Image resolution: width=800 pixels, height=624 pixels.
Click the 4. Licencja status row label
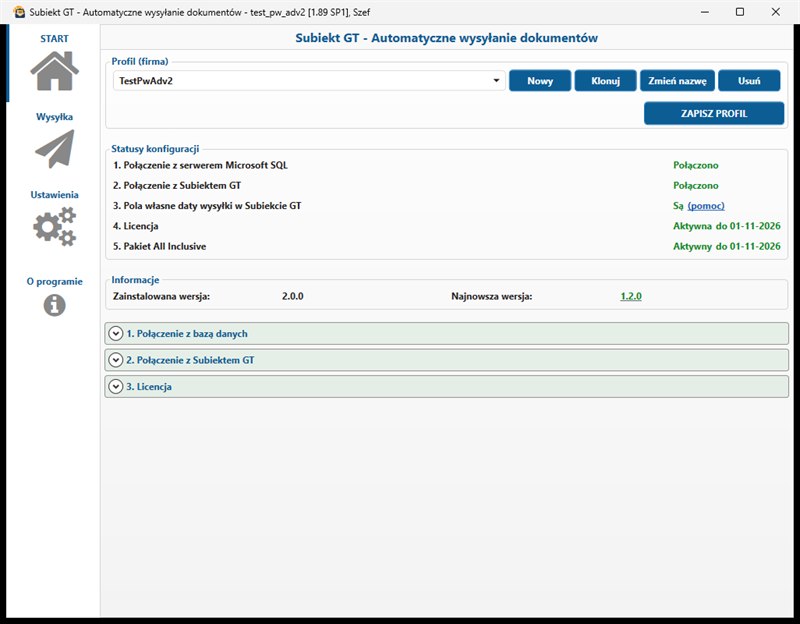(136, 226)
